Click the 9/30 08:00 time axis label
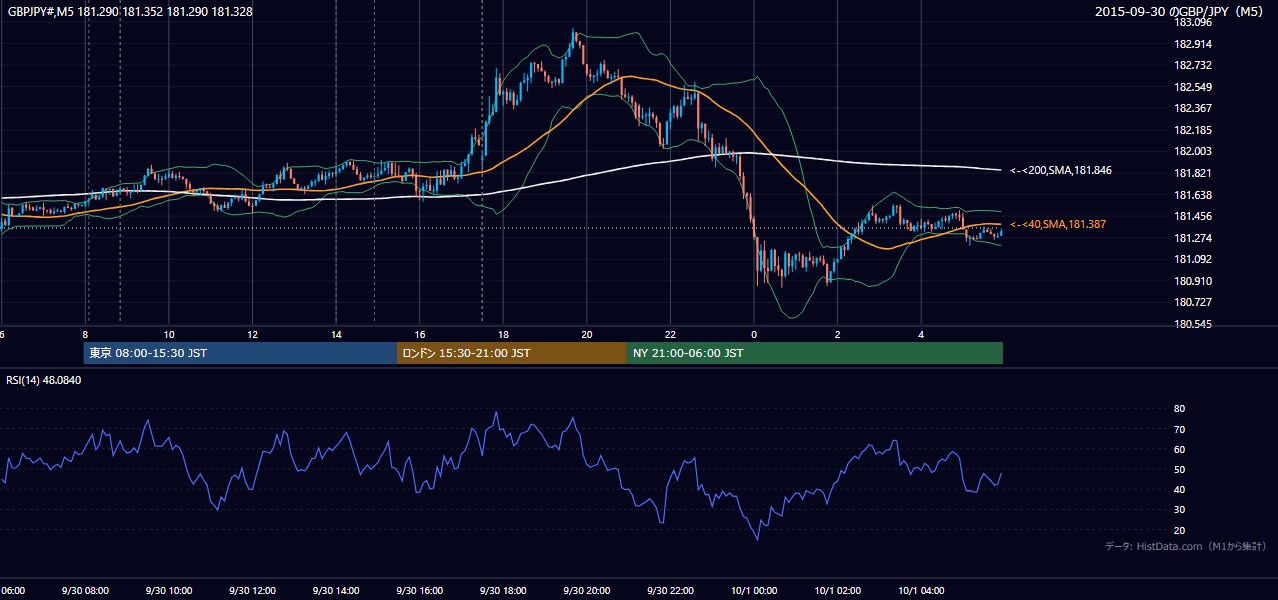Screen dimensions: 1278x600 [85, 590]
